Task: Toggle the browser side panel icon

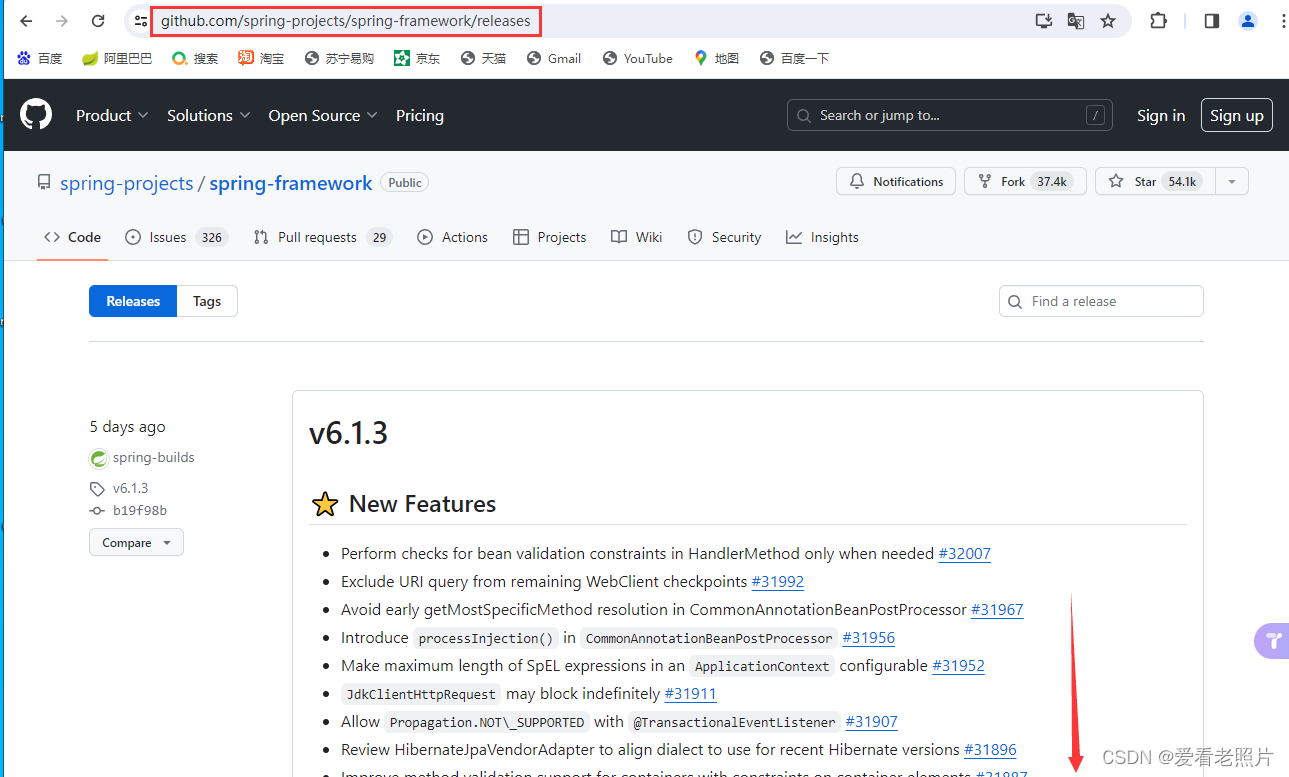Action: pos(1212,21)
